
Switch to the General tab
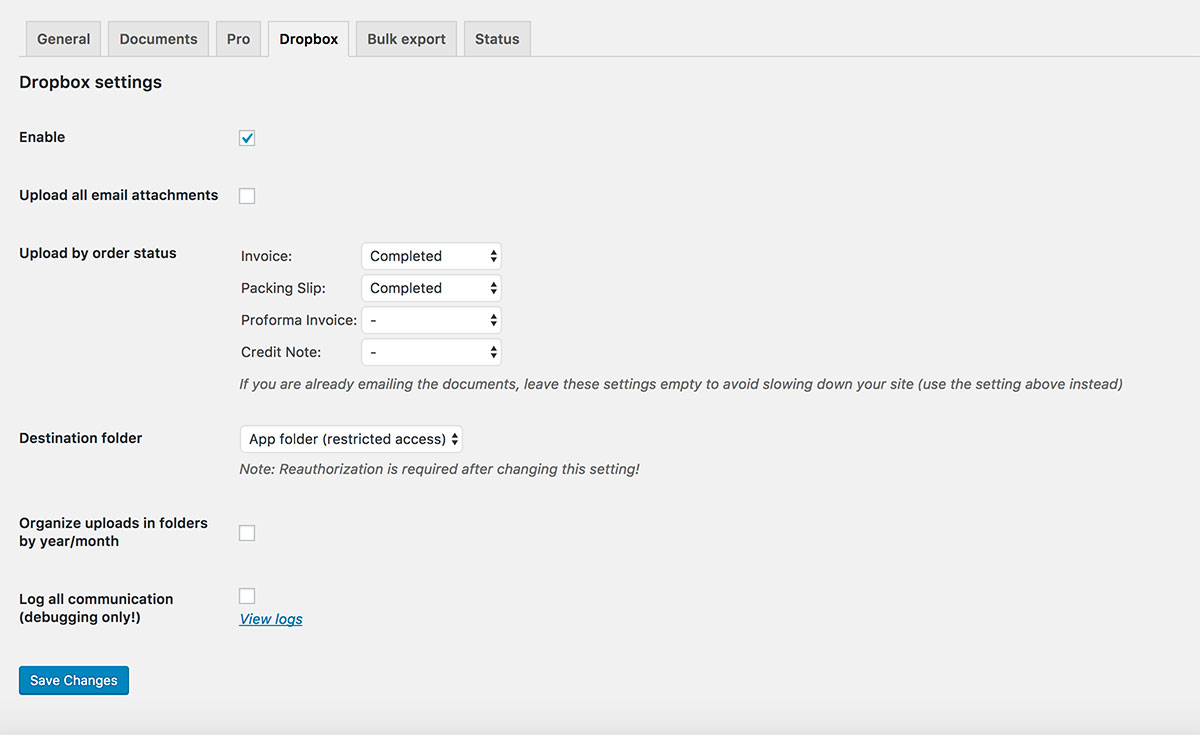pyautogui.click(x=64, y=39)
